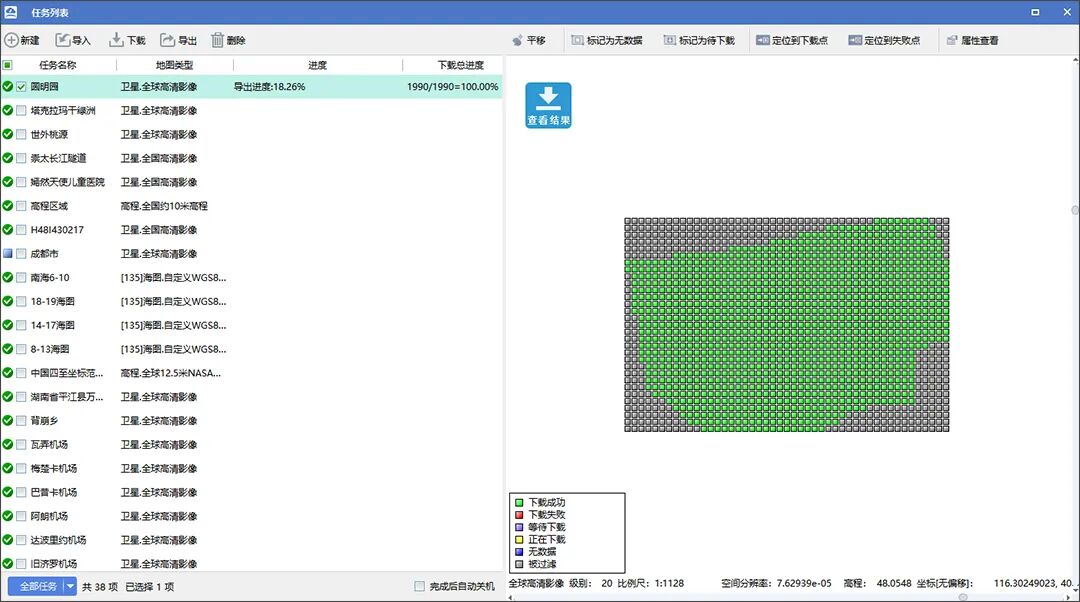Click 被过滤 gray legend swatch
Viewport: 1080px width, 602px height.
point(519,564)
